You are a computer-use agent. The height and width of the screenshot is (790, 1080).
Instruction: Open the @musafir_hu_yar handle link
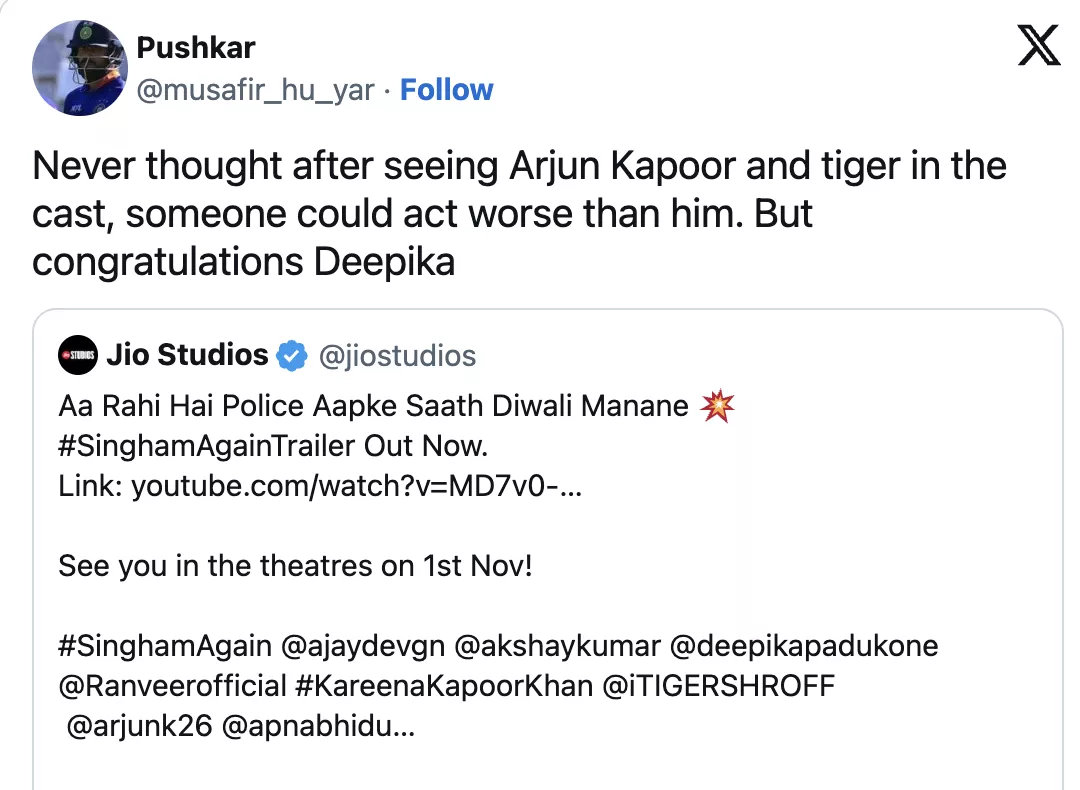click(256, 90)
